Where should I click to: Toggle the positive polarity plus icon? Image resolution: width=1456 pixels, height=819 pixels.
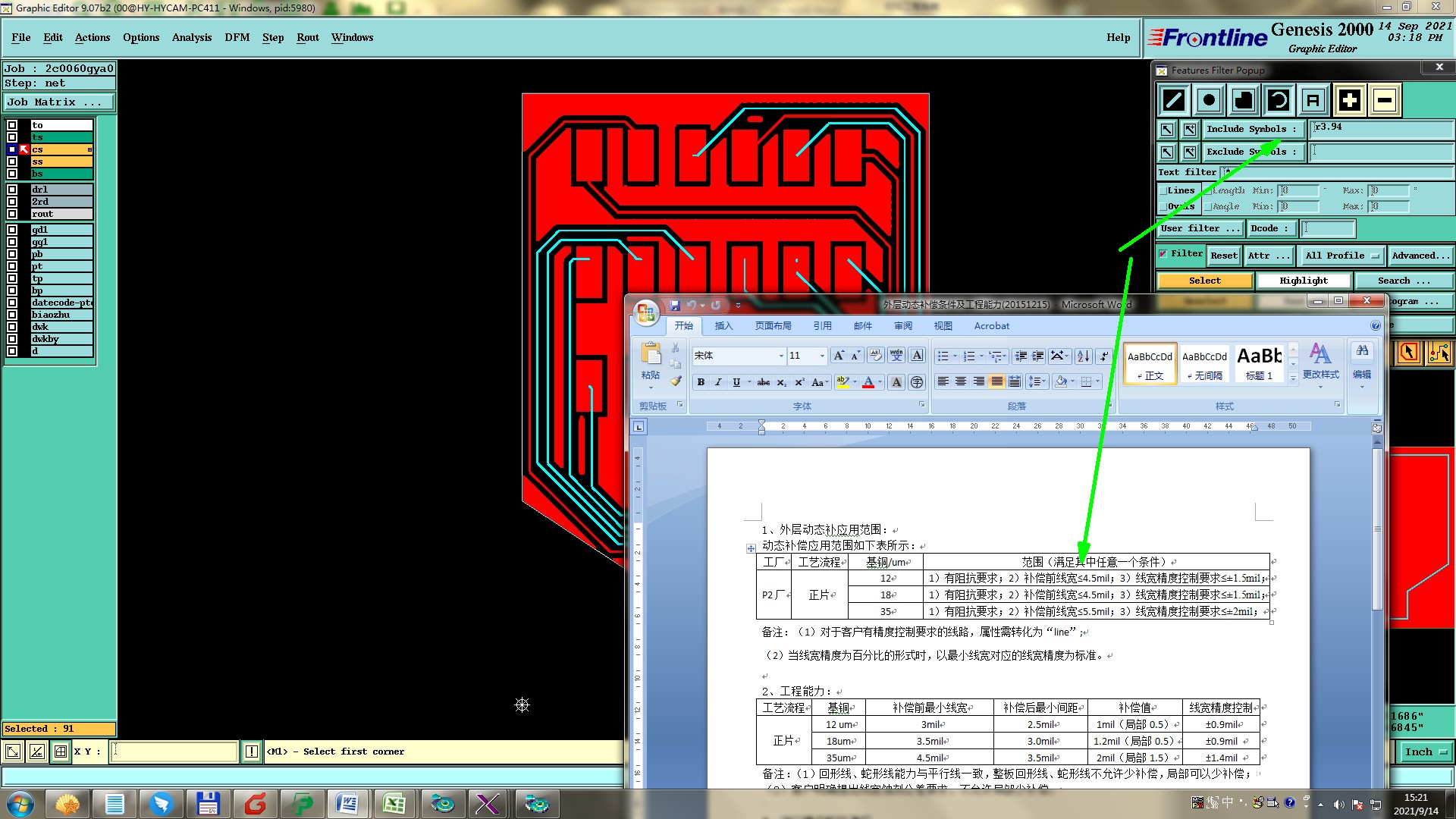click(1349, 100)
